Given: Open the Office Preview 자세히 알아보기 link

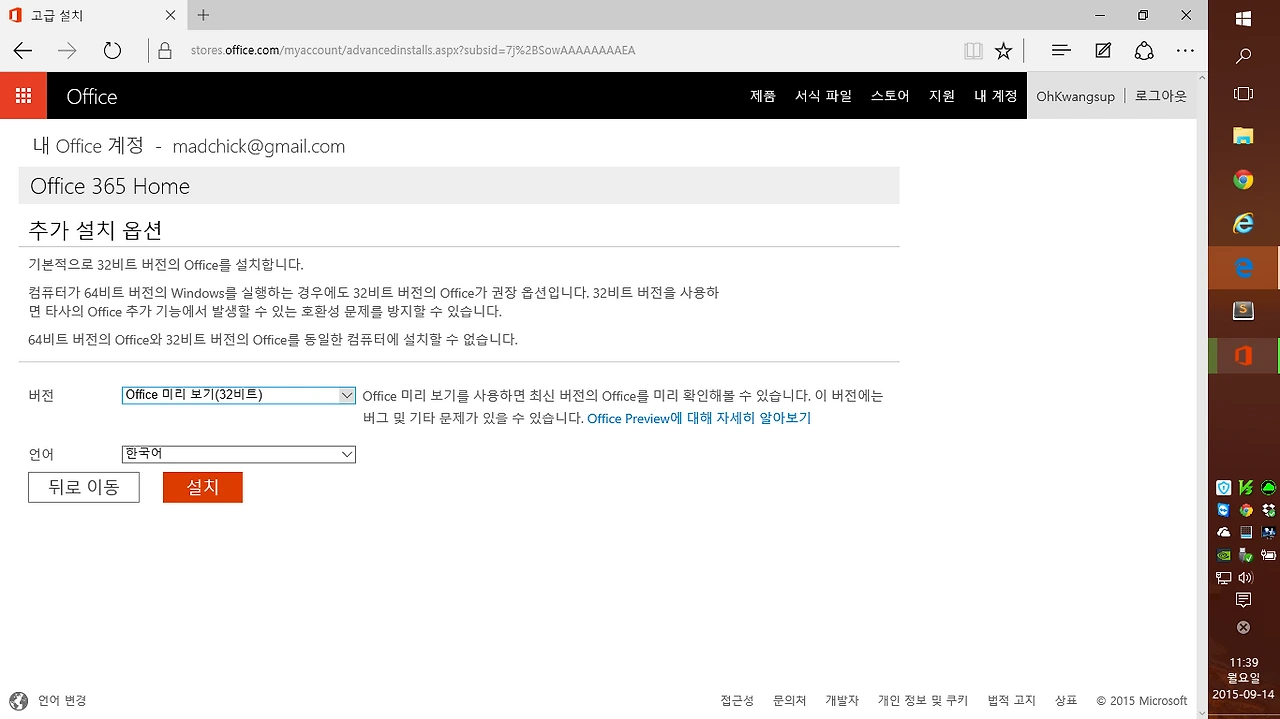Looking at the screenshot, I should (699, 418).
